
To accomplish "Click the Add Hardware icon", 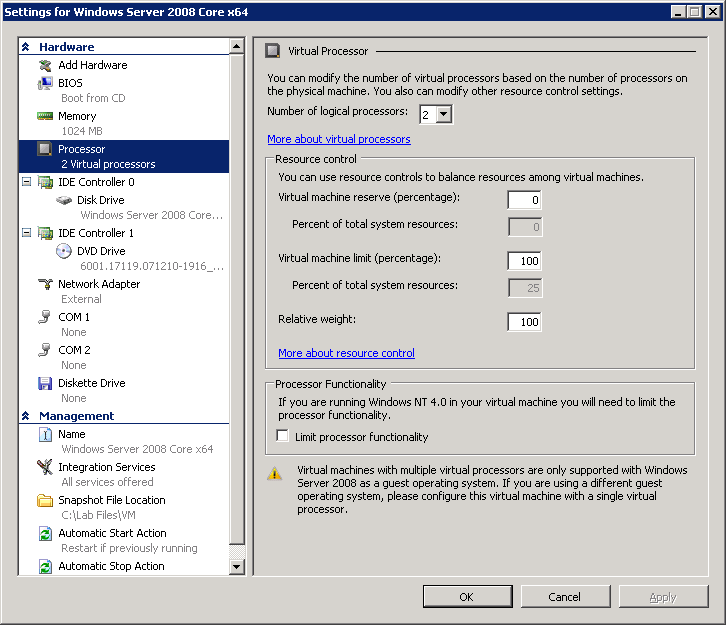I will (45, 65).
